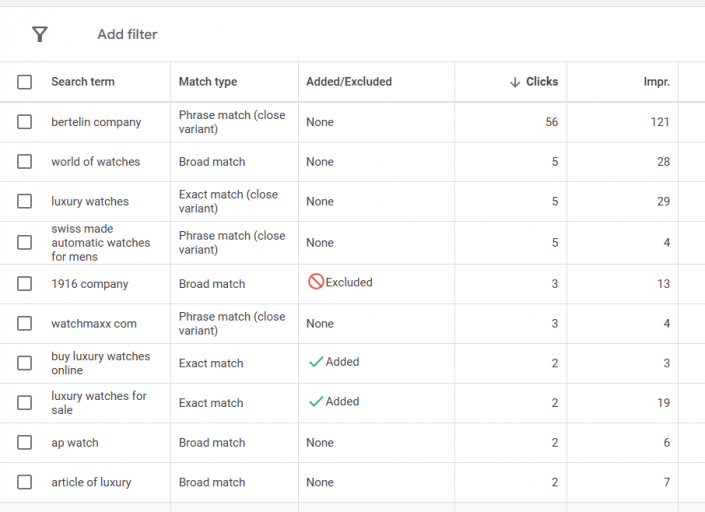The width and height of the screenshot is (705, 512).
Task: Click the Added checkmark for luxury watches for sale
Action: pos(316,402)
